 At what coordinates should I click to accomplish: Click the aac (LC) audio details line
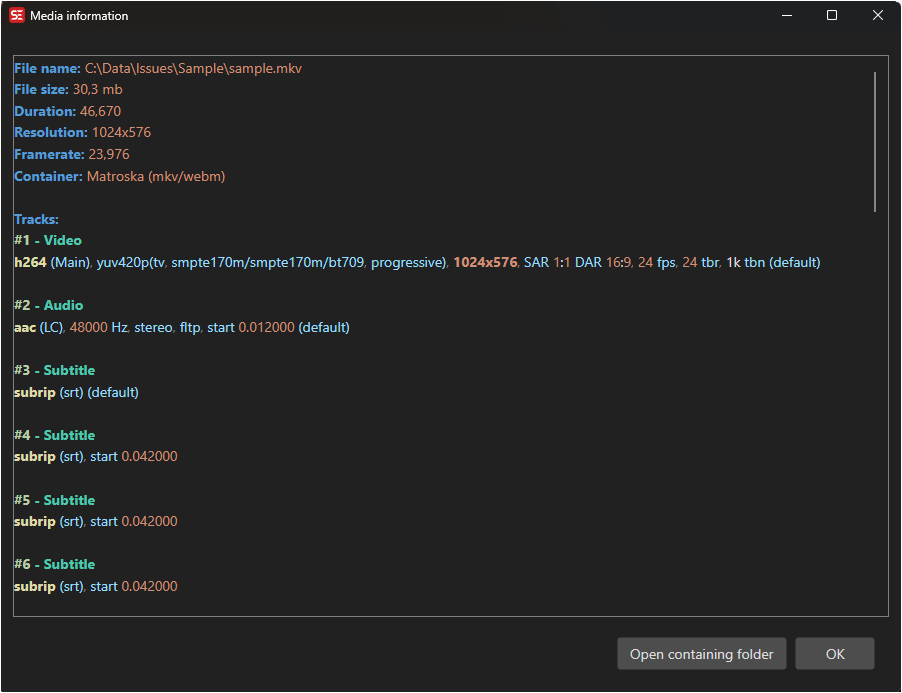point(180,328)
